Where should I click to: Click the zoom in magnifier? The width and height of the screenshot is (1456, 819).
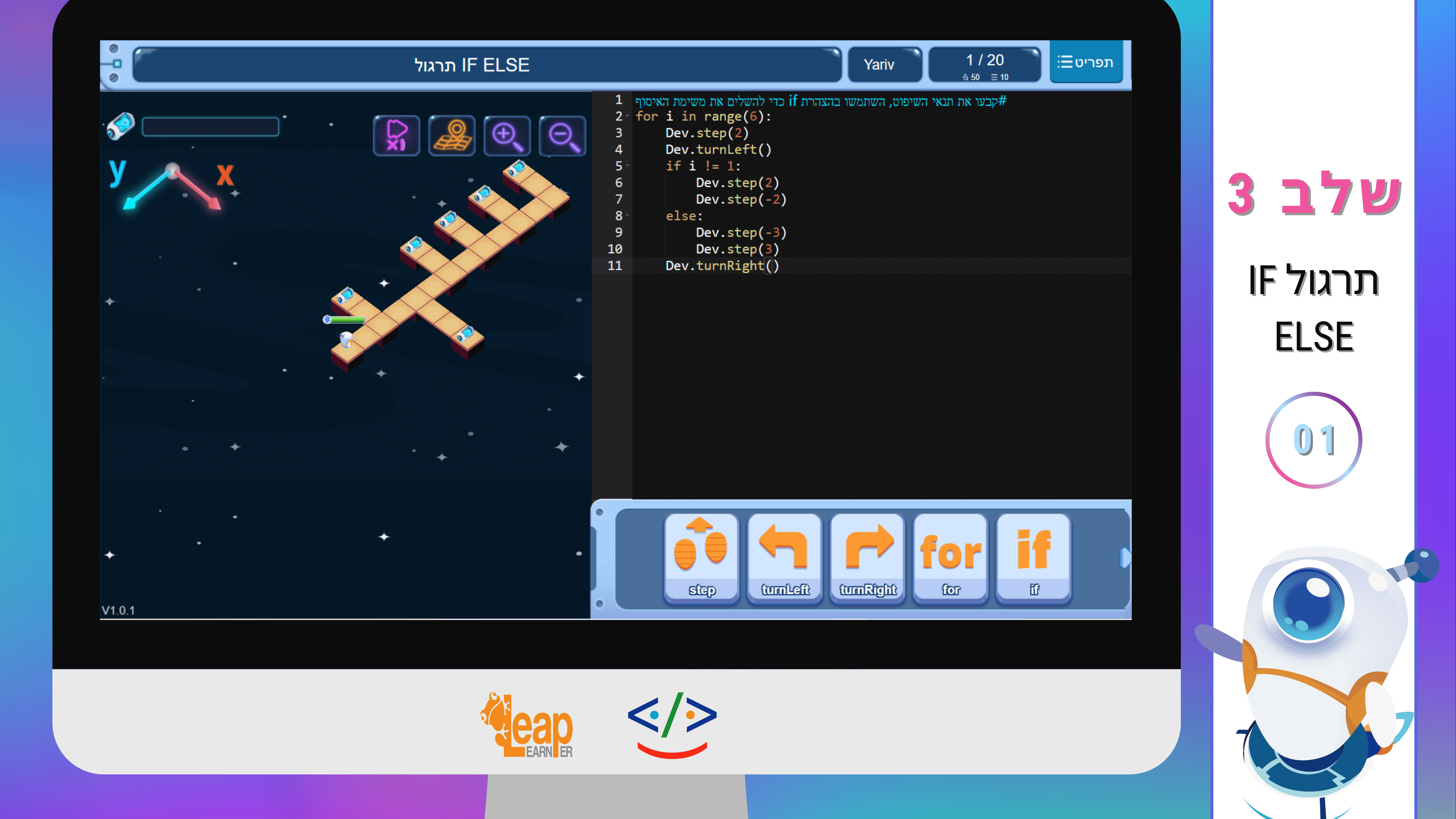tap(507, 136)
